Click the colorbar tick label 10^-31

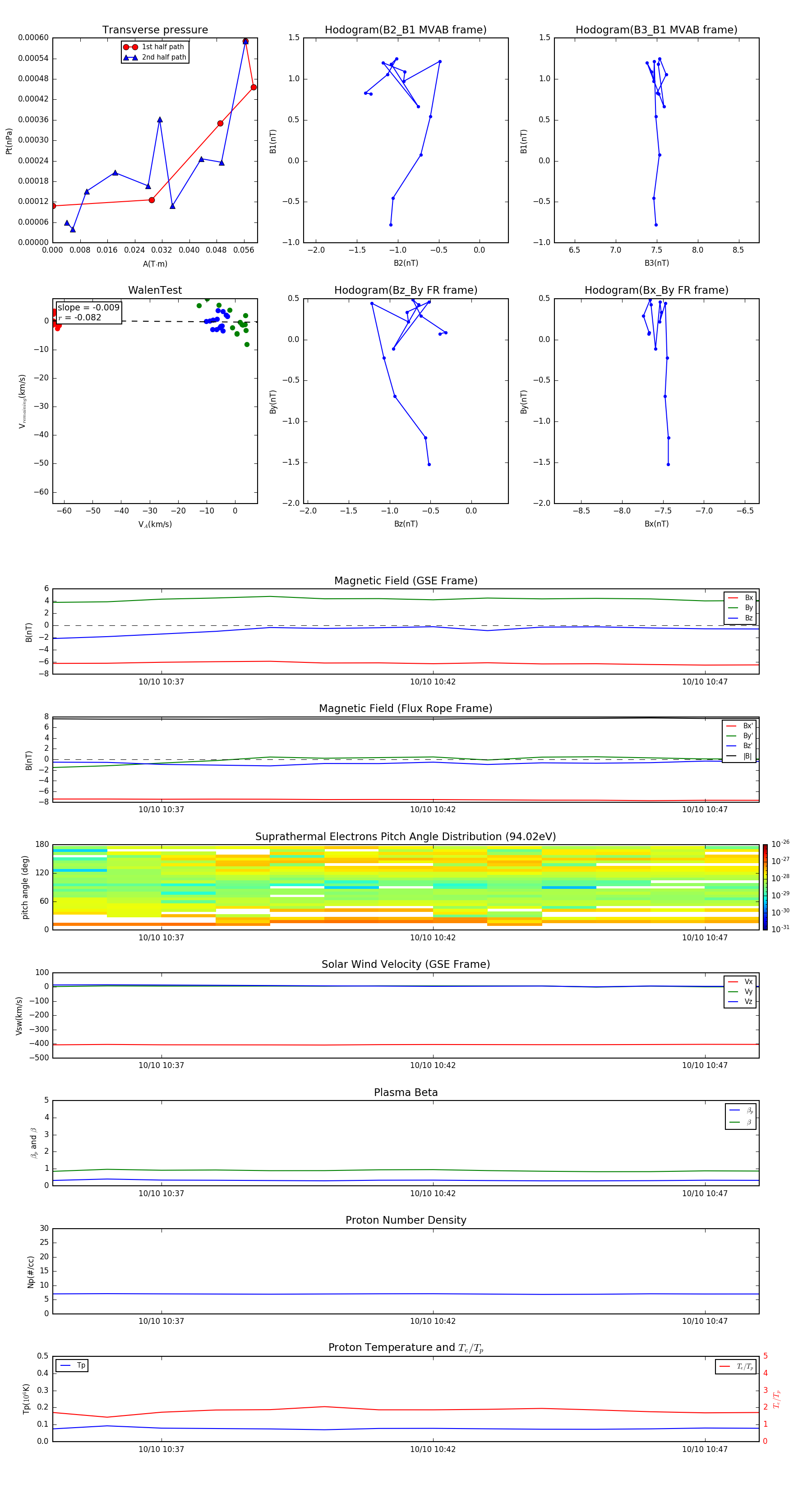780,929
